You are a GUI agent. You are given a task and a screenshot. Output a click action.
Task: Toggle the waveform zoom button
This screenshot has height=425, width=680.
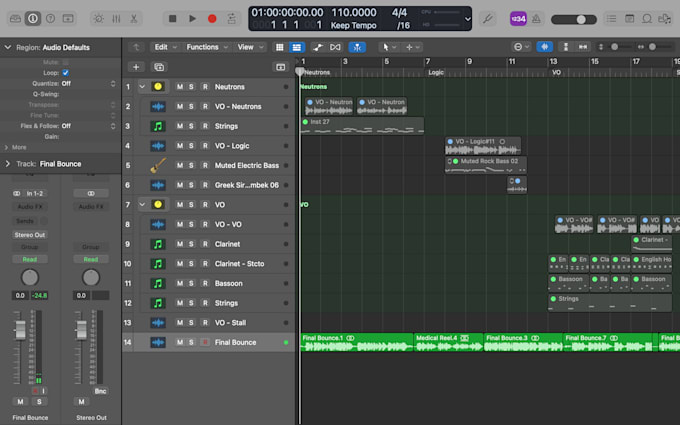(545, 47)
